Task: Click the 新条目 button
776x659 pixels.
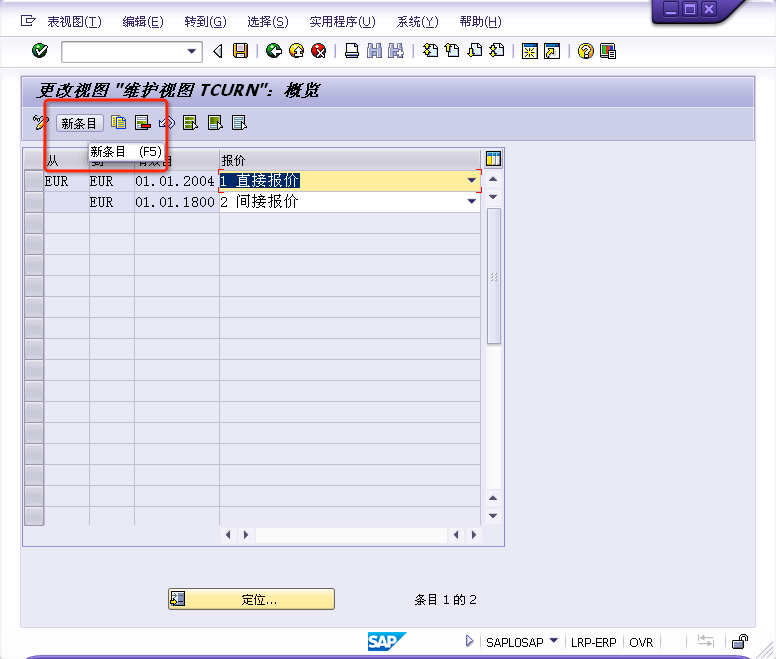Action: pyautogui.click(x=79, y=123)
